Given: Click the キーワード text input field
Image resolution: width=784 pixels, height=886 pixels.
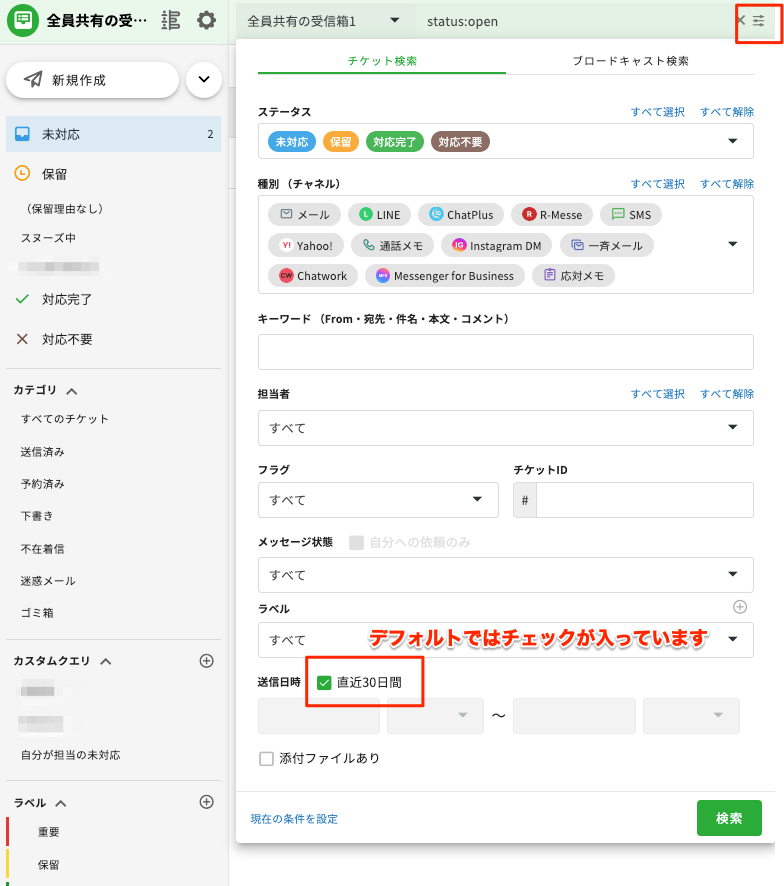Looking at the screenshot, I should (505, 352).
